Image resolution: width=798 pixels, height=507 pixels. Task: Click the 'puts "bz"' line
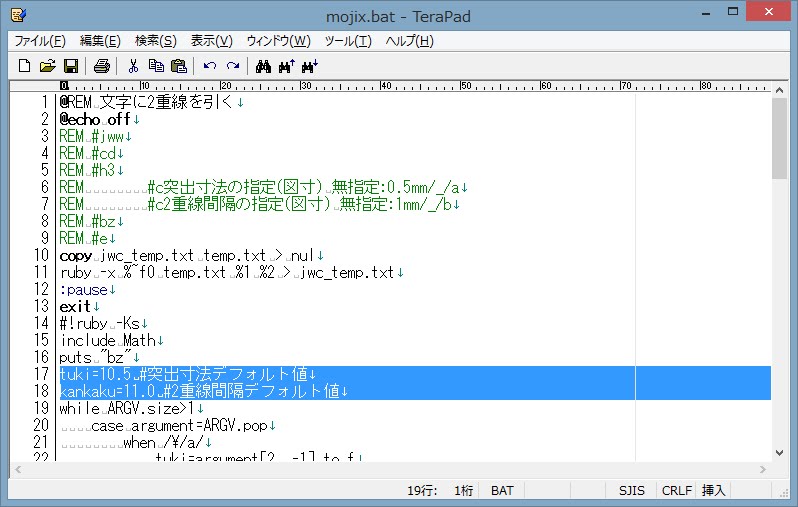[99, 357]
